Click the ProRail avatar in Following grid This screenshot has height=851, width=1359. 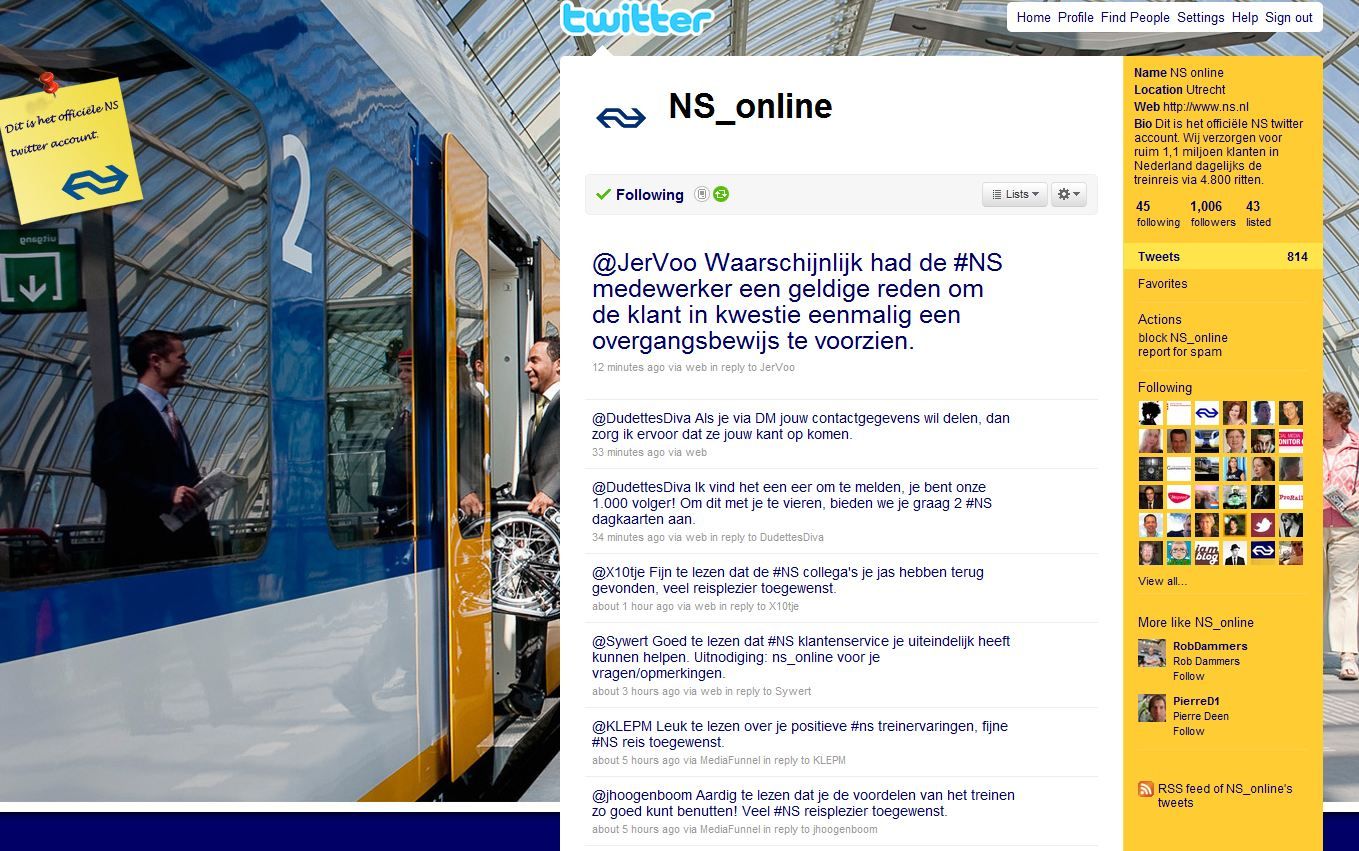click(1291, 497)
